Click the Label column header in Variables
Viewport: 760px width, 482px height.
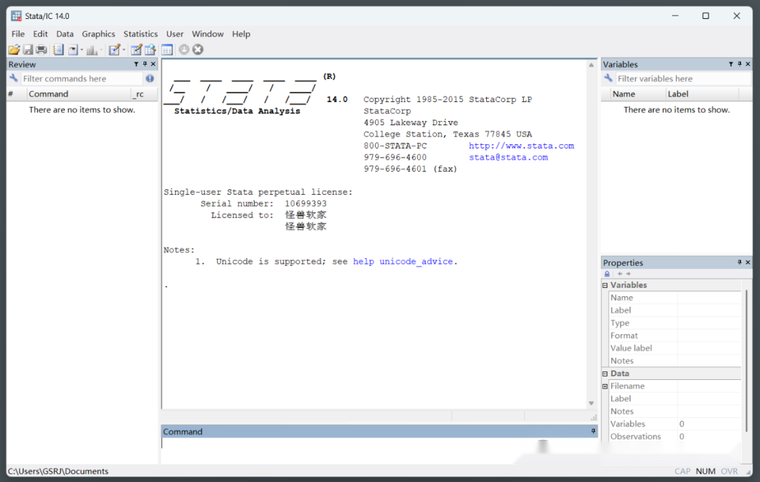tap(702, 94)
